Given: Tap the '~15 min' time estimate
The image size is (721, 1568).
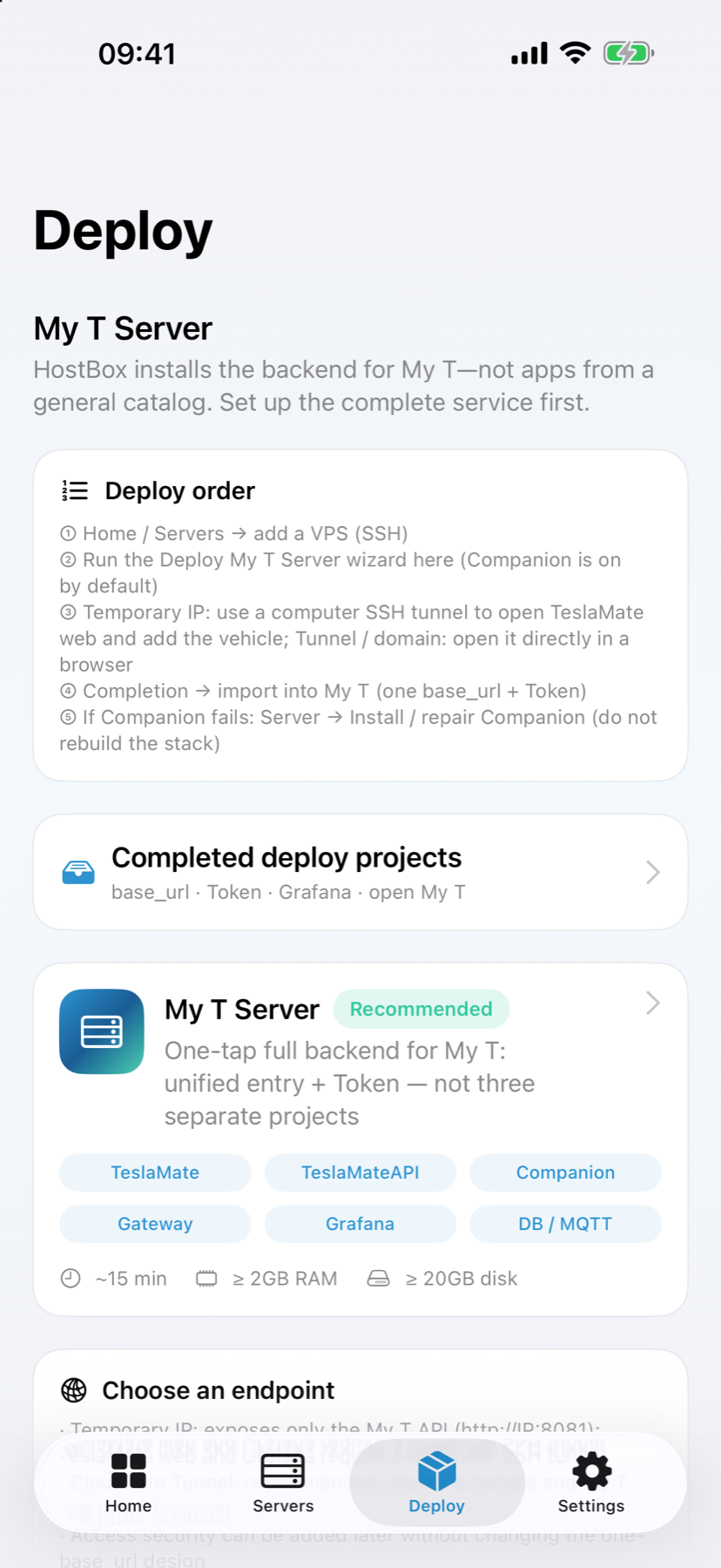Looking at the screenshot, I should (131, 1278).
